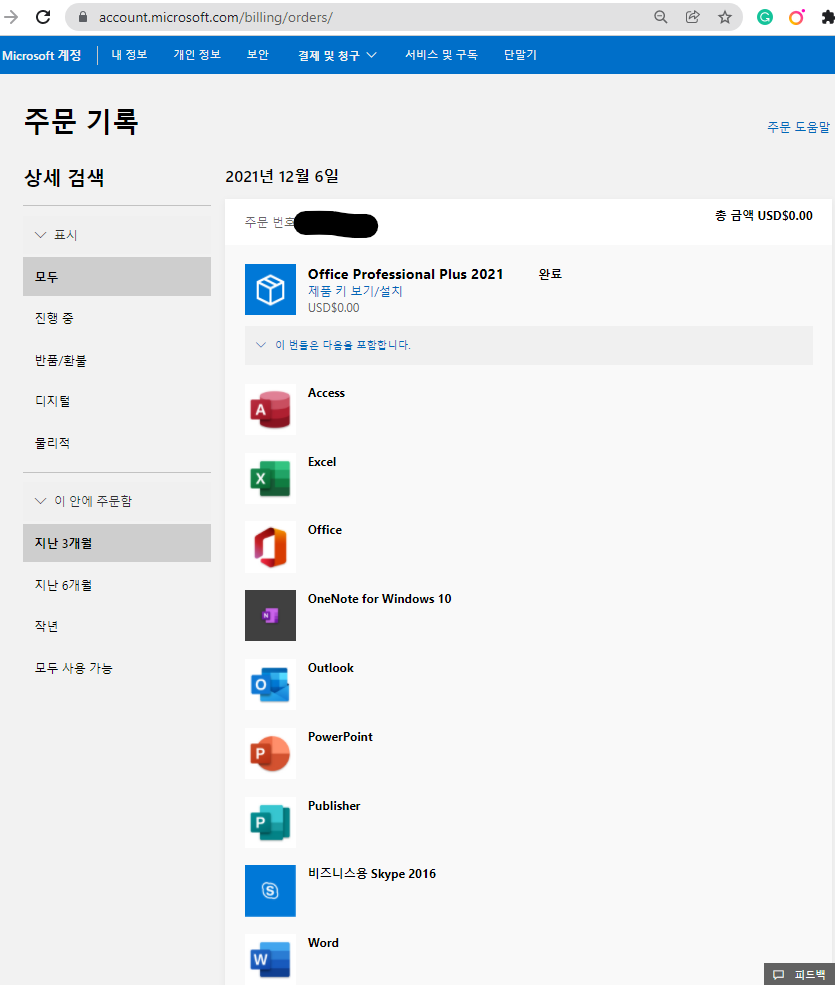Image resolution: width=835 pixels, height=985 pixels.
Task: Open the Microsoft 계정 home link
Action: (x=41, y=55)
